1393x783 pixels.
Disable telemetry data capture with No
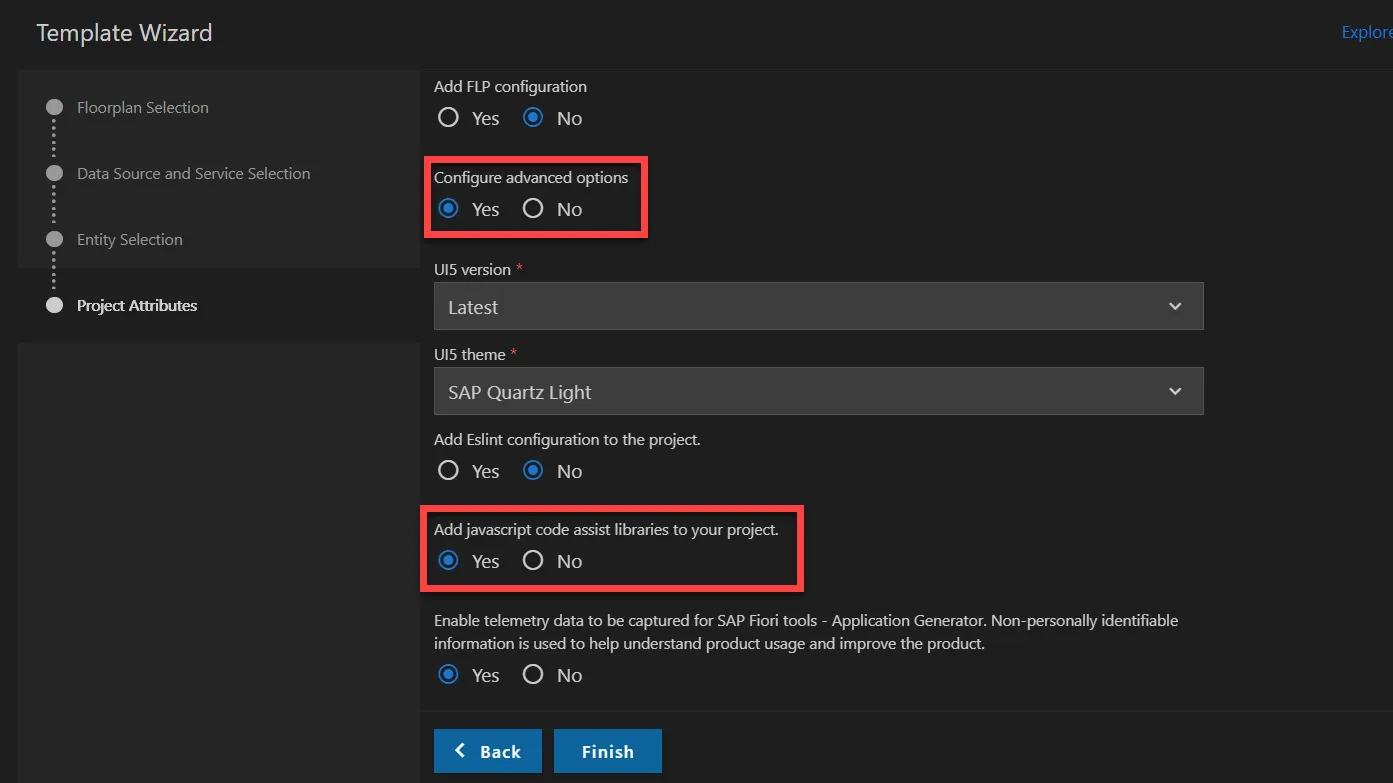tap(533, 675)
